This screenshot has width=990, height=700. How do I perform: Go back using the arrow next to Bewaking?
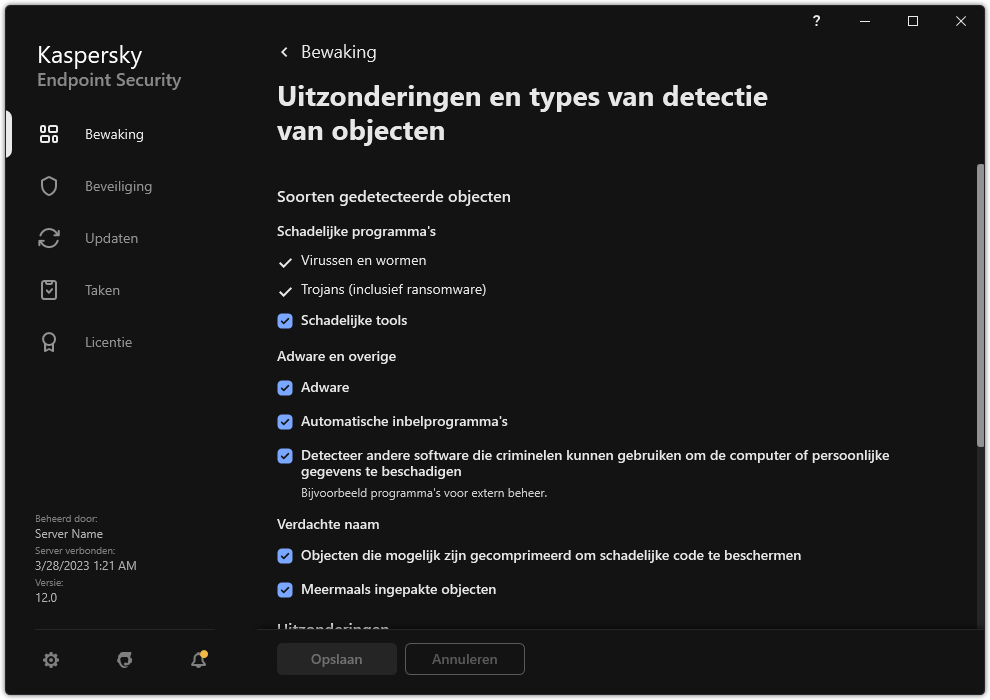tap(283, 51)
